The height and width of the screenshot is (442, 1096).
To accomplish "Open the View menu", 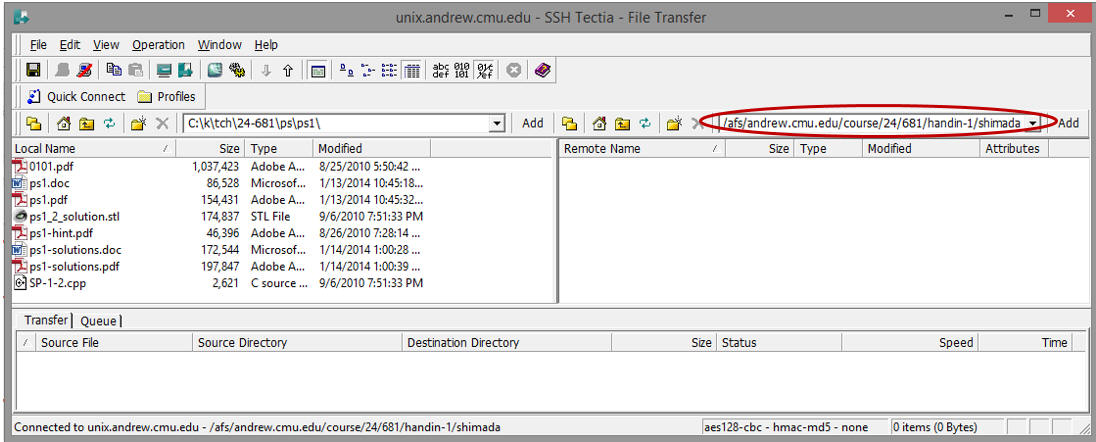I will click(x=106, y=45).
